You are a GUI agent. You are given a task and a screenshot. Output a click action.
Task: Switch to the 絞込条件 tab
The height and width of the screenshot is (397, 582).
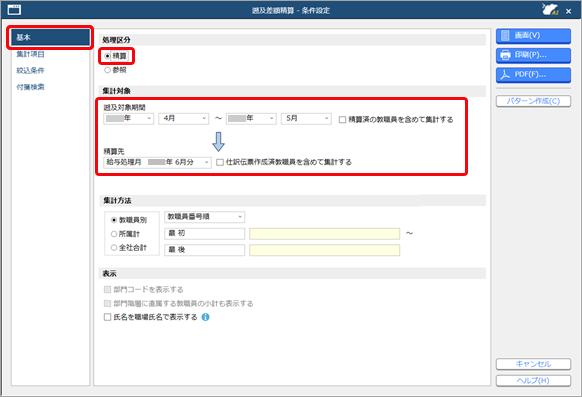pyautogui.click(x=30, y=70)
